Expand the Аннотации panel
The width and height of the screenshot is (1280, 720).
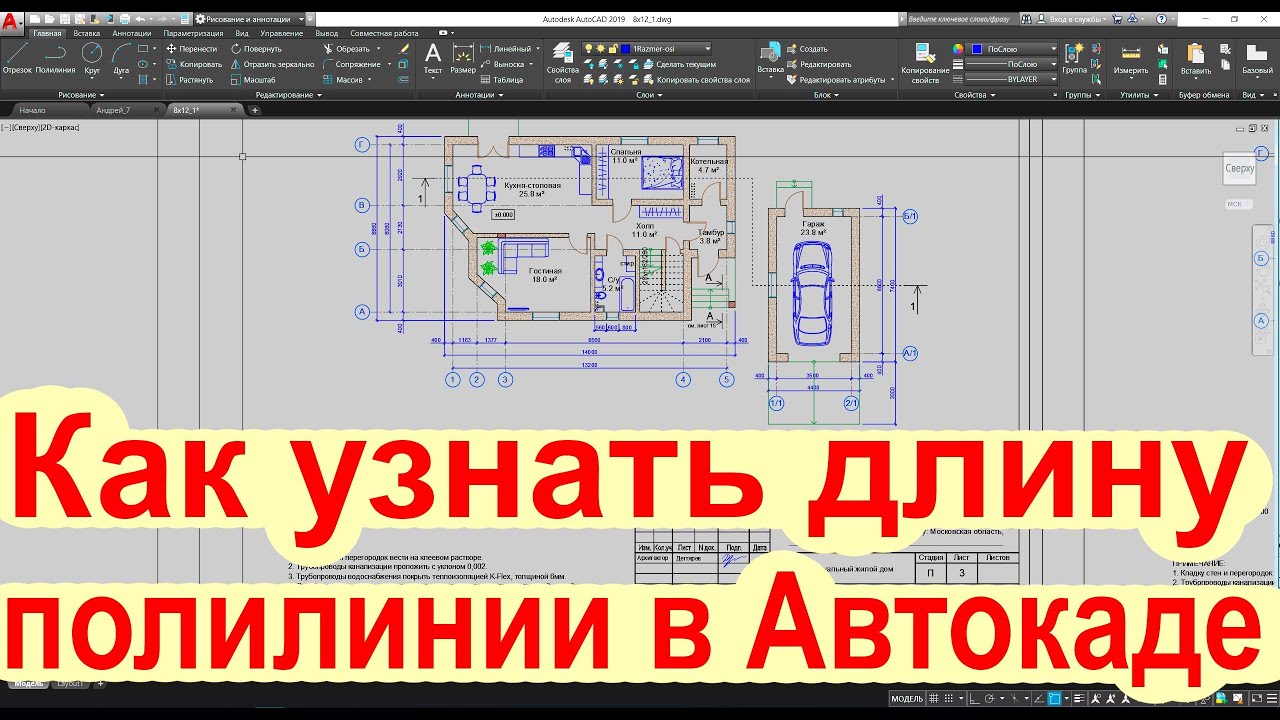click(x=479, y=95)
